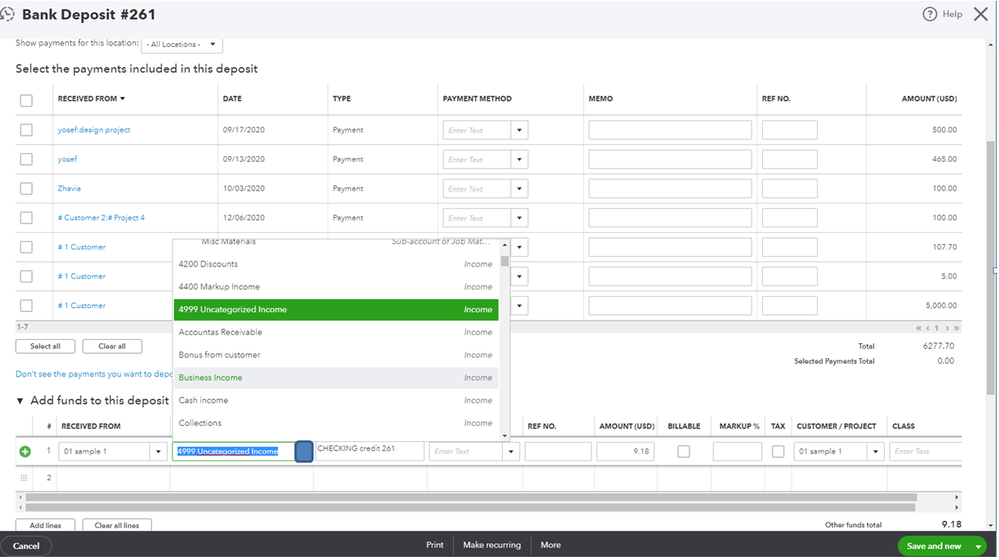Click the recent transactions clock icon
The image size is (999, 560).
coord(7,14)
